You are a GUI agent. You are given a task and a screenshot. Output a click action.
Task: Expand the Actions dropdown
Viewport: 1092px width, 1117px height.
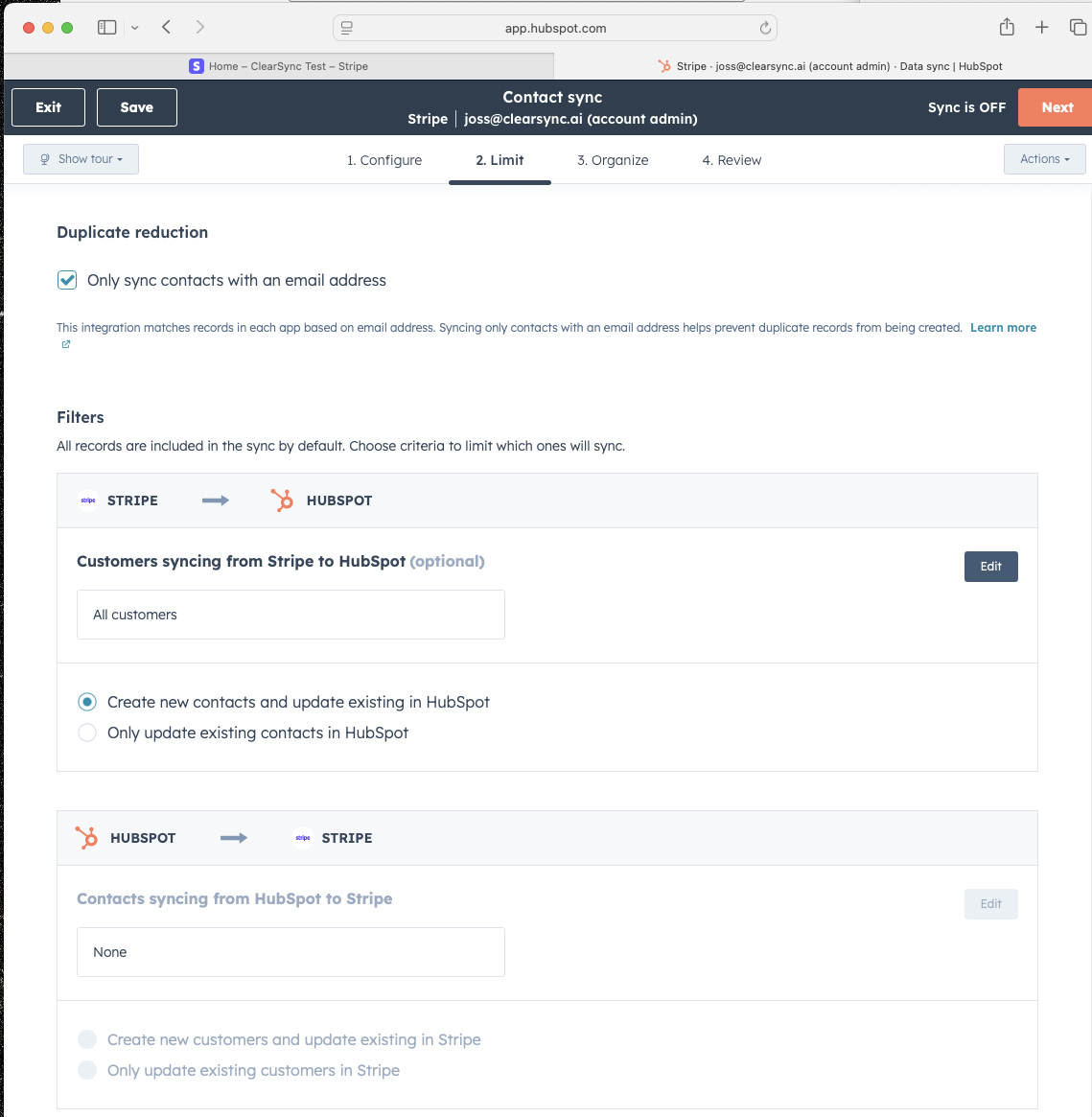coord(1044,159)
